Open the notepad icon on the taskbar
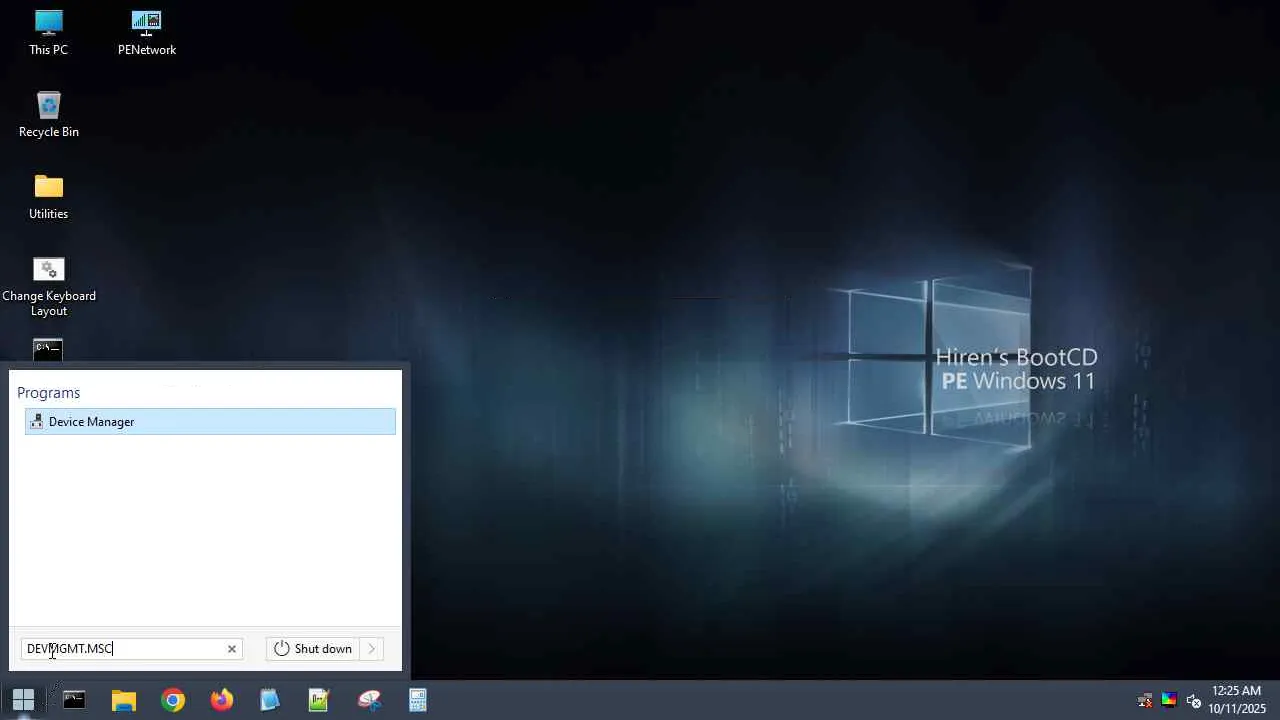 270,700
